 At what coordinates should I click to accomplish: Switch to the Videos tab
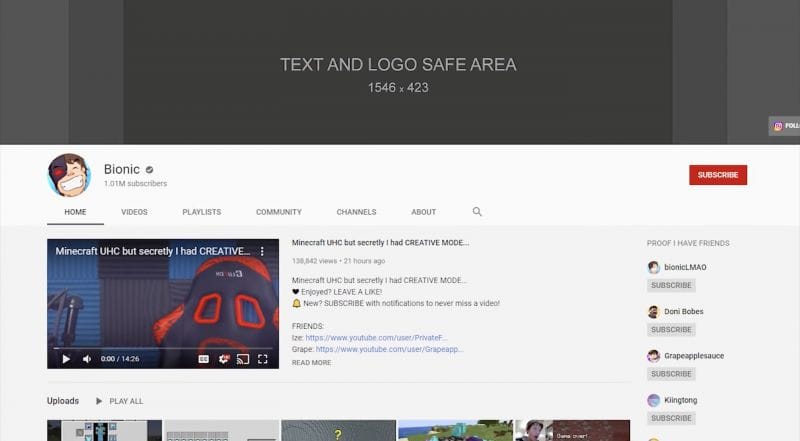pyautogui.click(x=134, y=212)
